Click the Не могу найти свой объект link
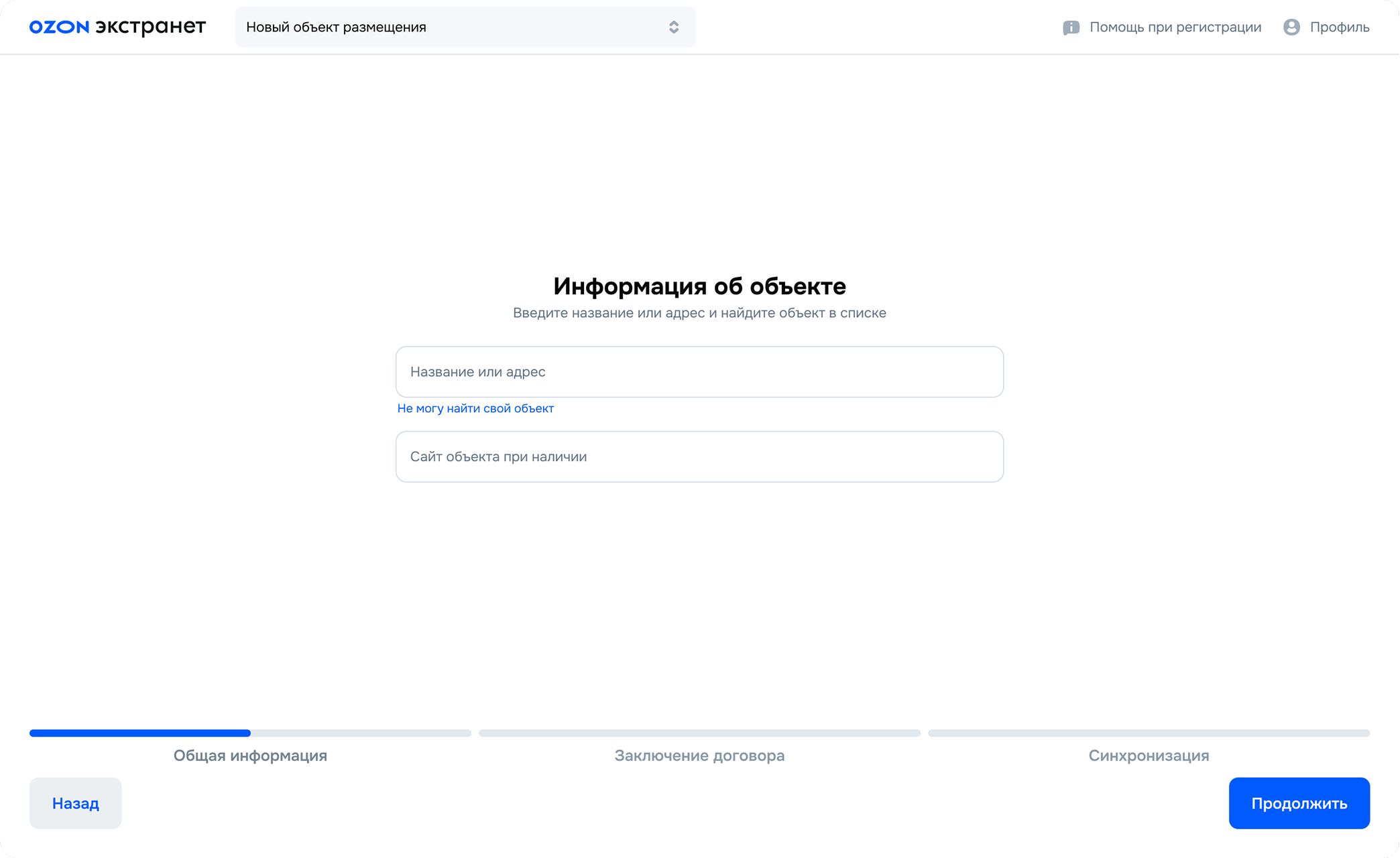 475,408
